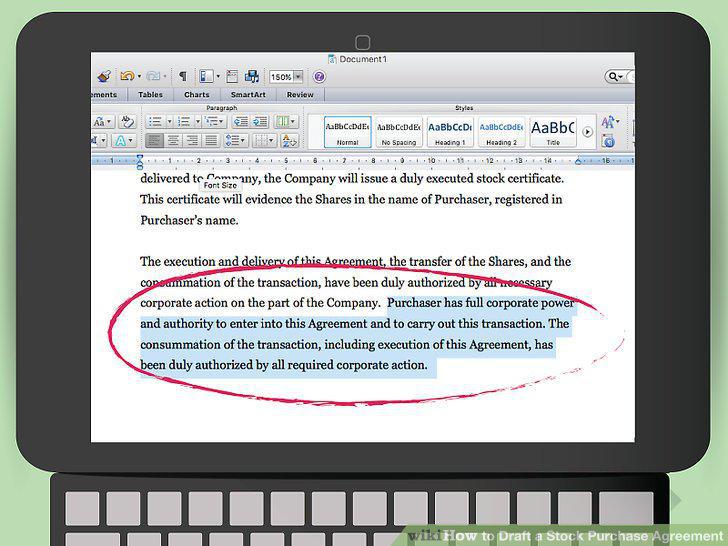The width and height of the screenshot is (728, 546).
Task: Sort text with the A-Z icon
Action: 290,140
